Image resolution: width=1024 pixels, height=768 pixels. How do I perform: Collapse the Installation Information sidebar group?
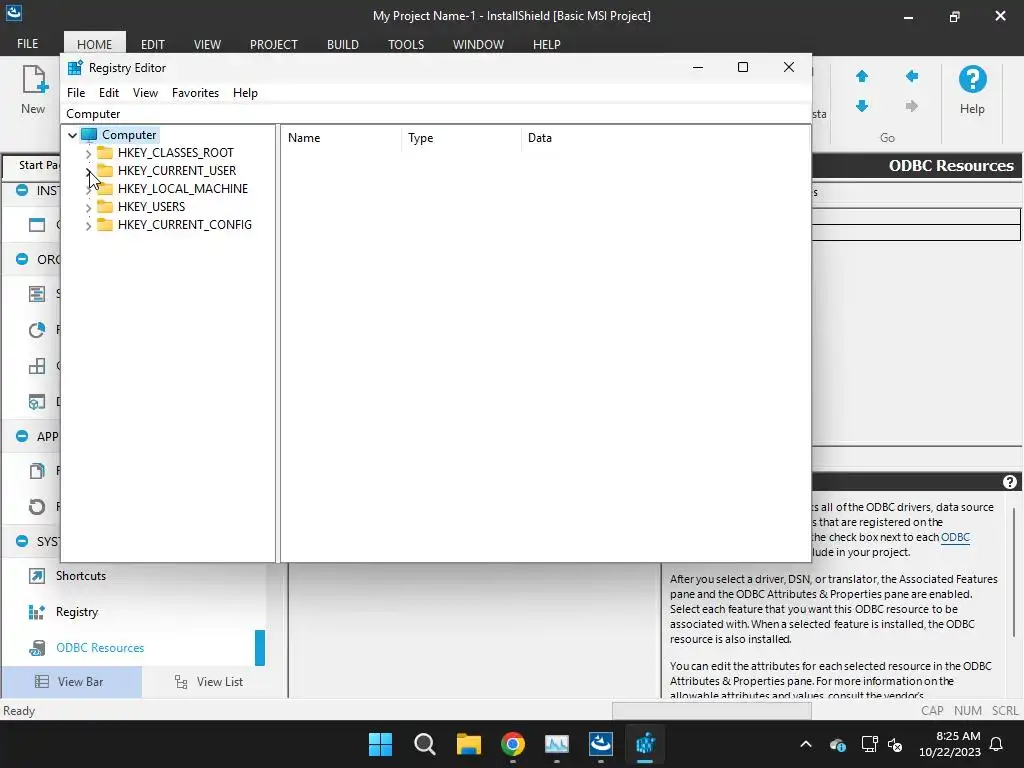[x=22, y=190]
